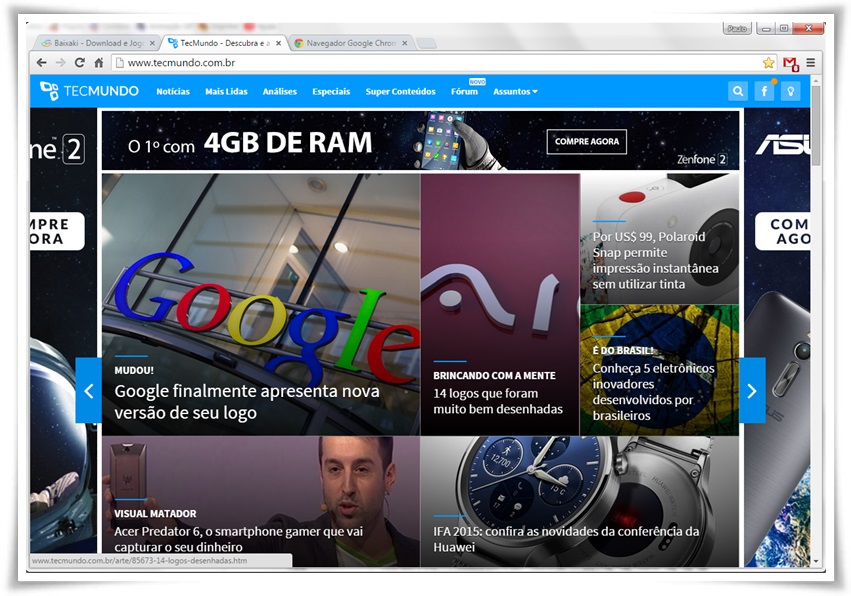The width and height of the screenshot is (851, 596).
Task: Open the Super Conteúdos section
Action: [401, 92]
